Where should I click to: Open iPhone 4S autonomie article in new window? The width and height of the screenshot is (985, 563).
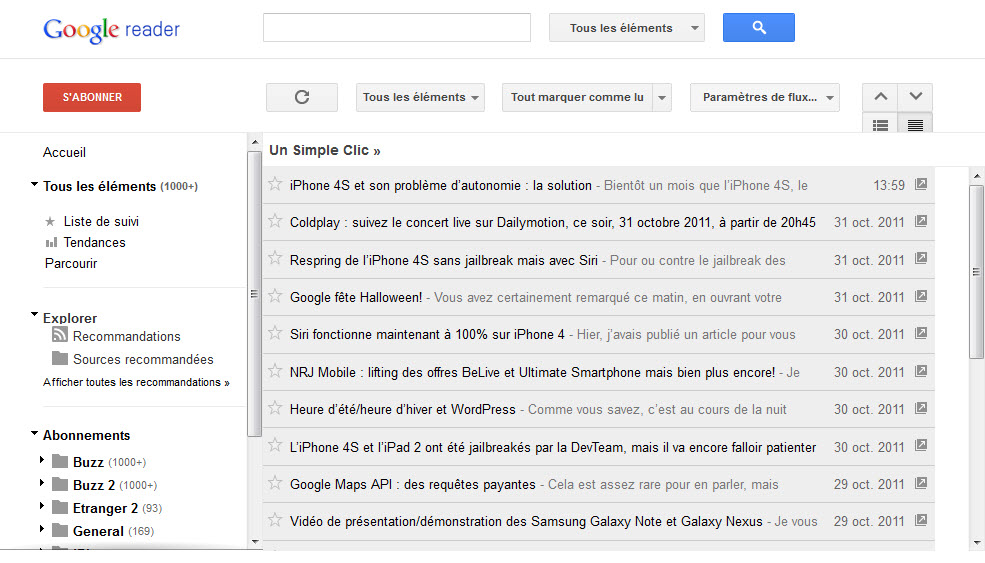click(921, 184)
